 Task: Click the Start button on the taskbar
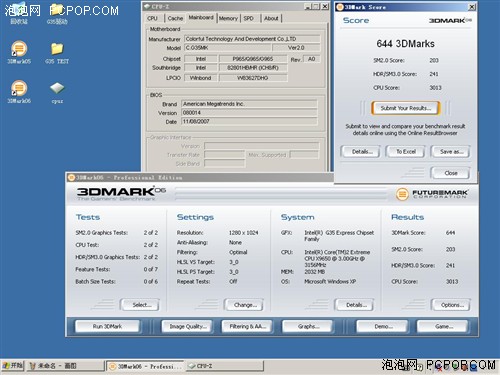pos(12,366)
